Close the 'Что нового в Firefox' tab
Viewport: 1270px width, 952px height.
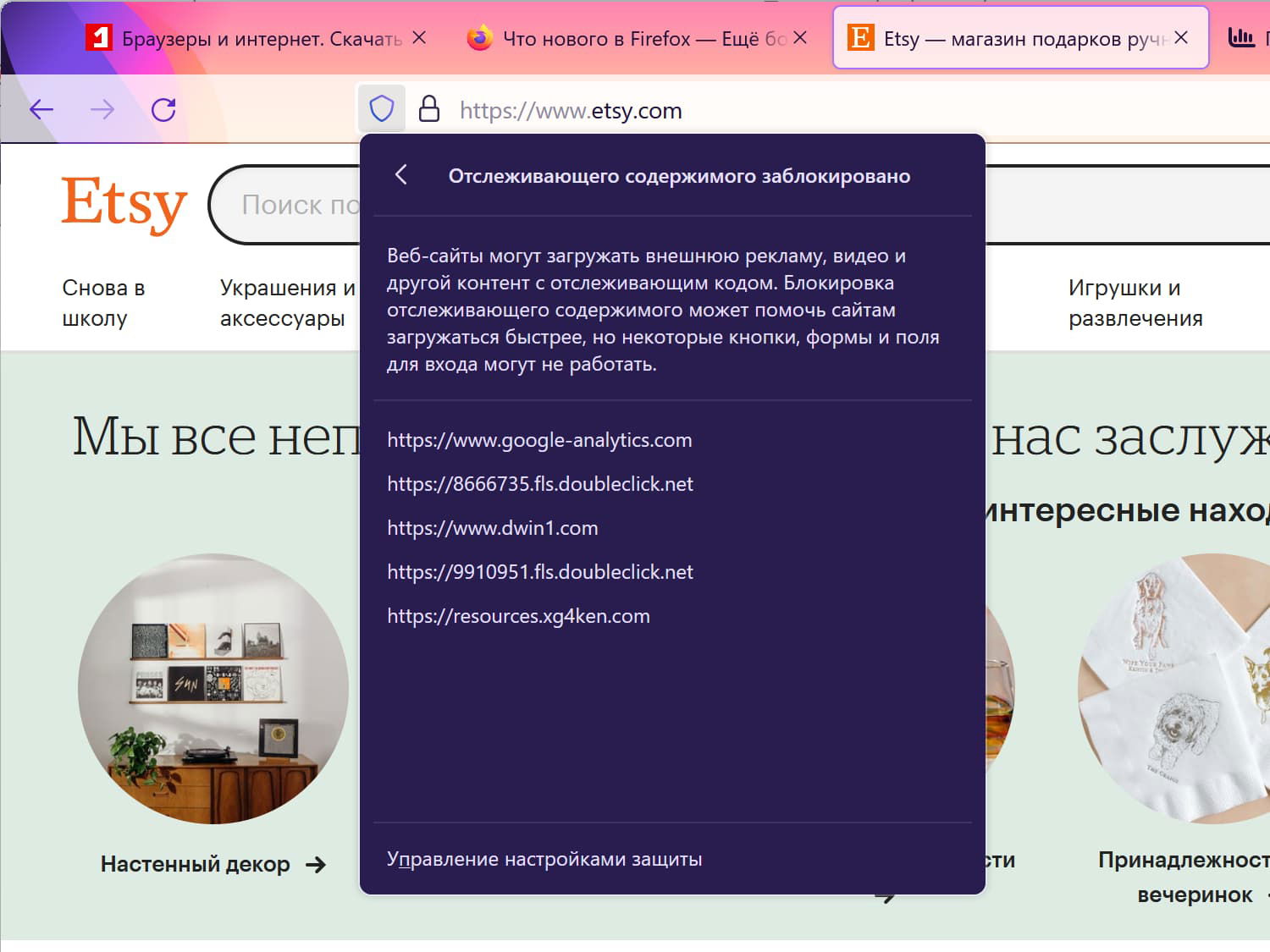[x=800, y=38]
